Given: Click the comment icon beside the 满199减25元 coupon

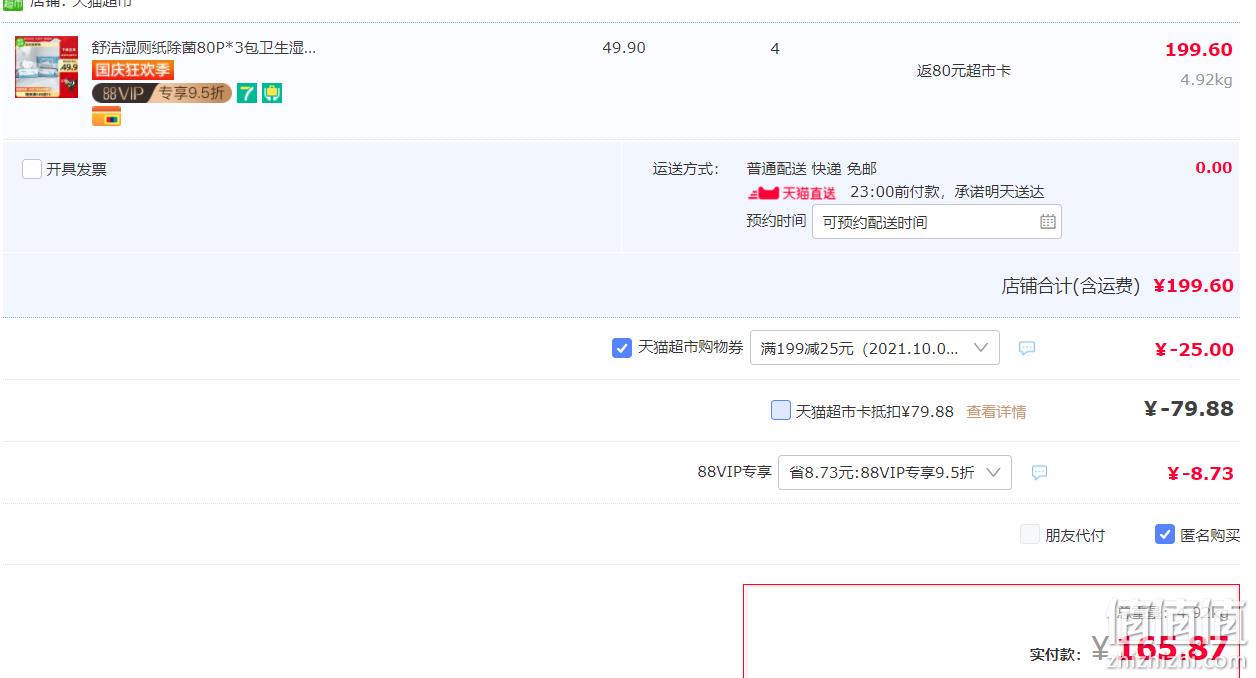Looking at the screenshot, I should (1027, 348).
